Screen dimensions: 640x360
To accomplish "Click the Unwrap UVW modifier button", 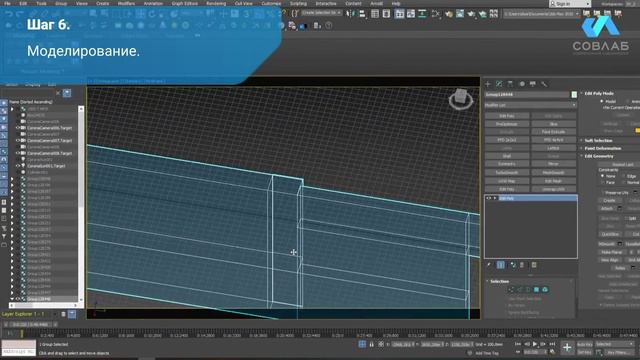I will (x=553, y=189).
